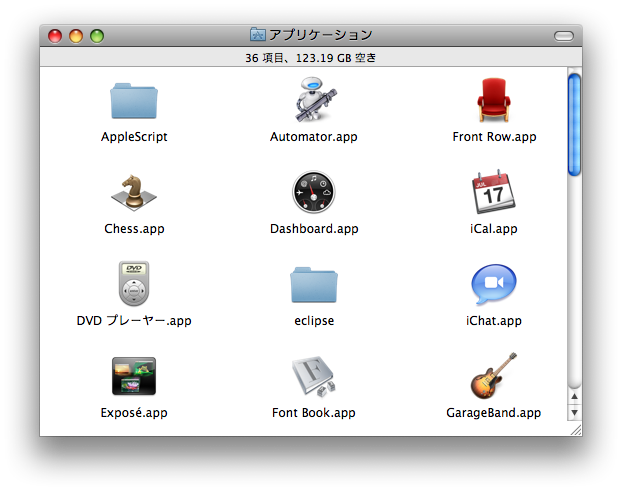Screen dimensions: 622x491
Task: Select the DVD Player remote icon
Action: click(x=134, y=283)
